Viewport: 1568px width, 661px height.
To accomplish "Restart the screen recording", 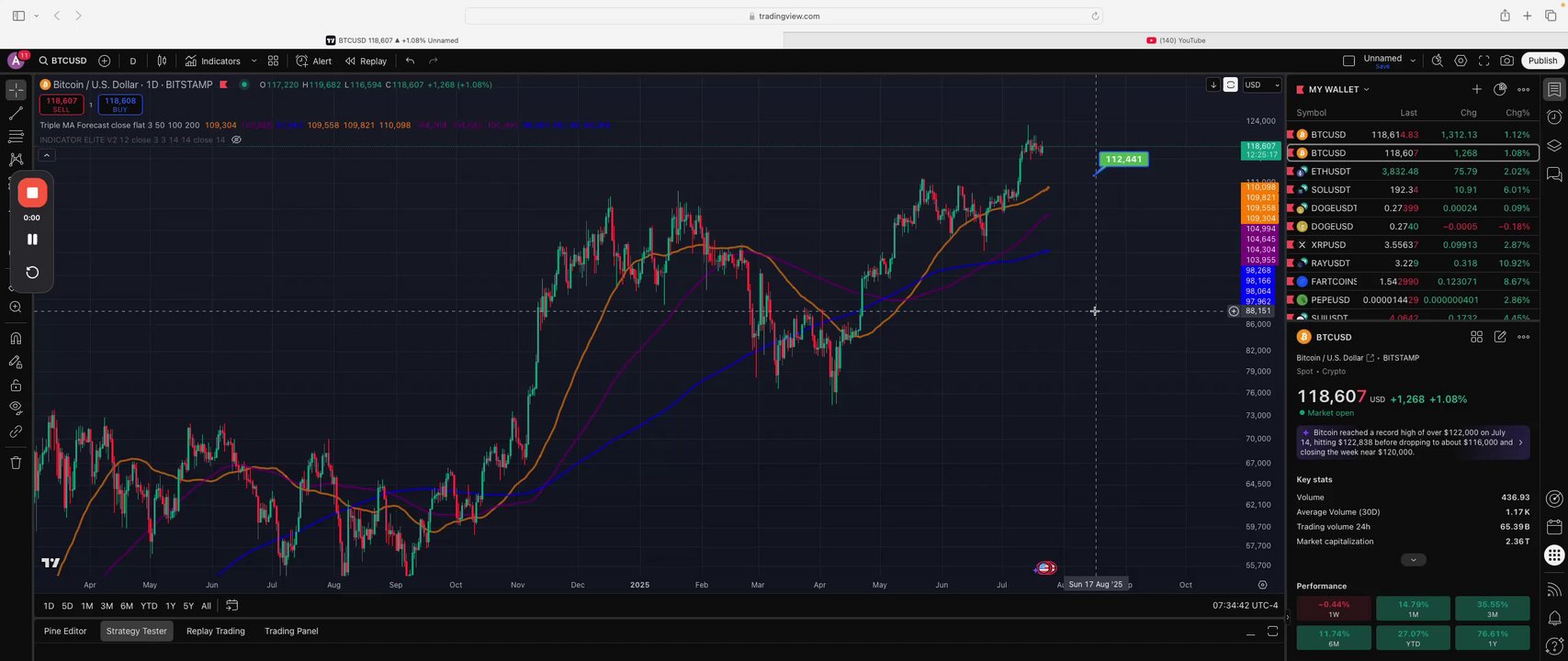I will (32, 273).
